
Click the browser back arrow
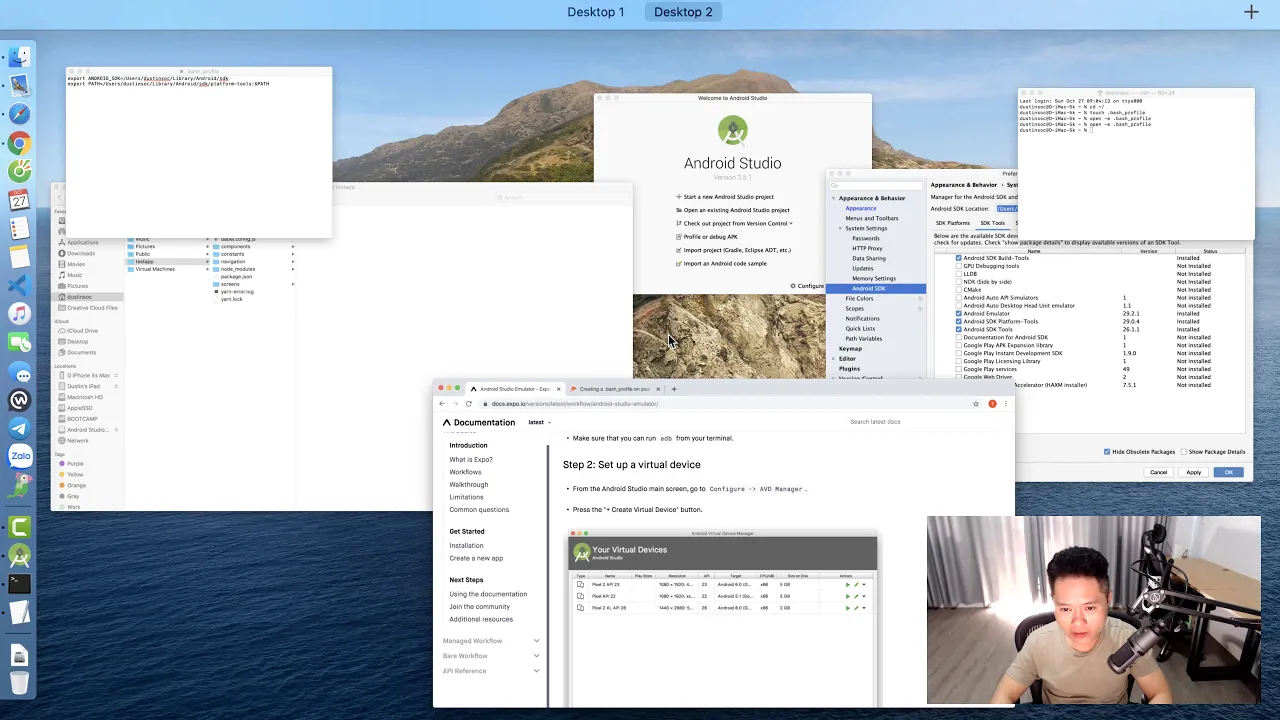pyautogui.click(x=442, y=404)
